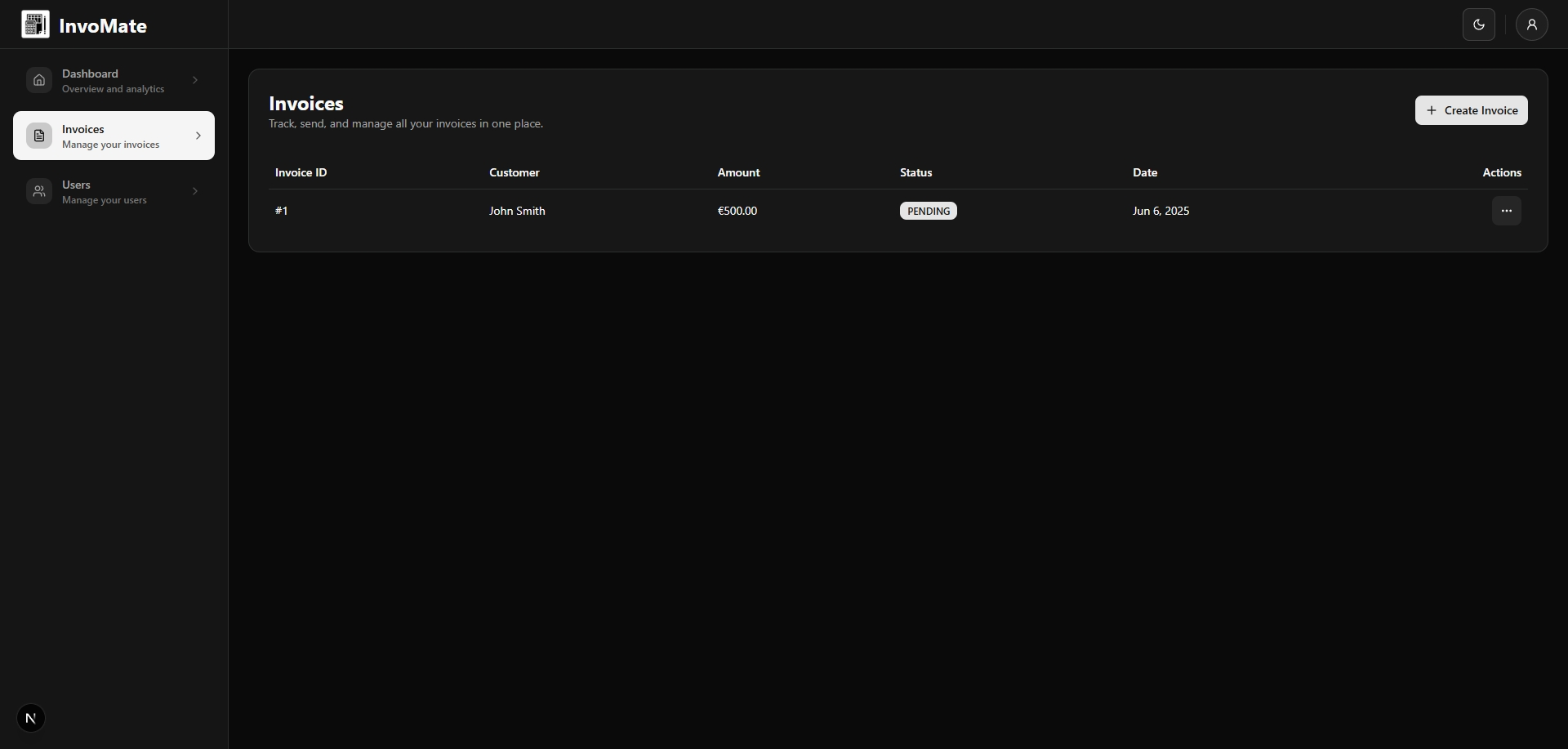Click the Users people icon in sidebar
Viewport: 1568px width, 749px height.
[x=39, y=191]
